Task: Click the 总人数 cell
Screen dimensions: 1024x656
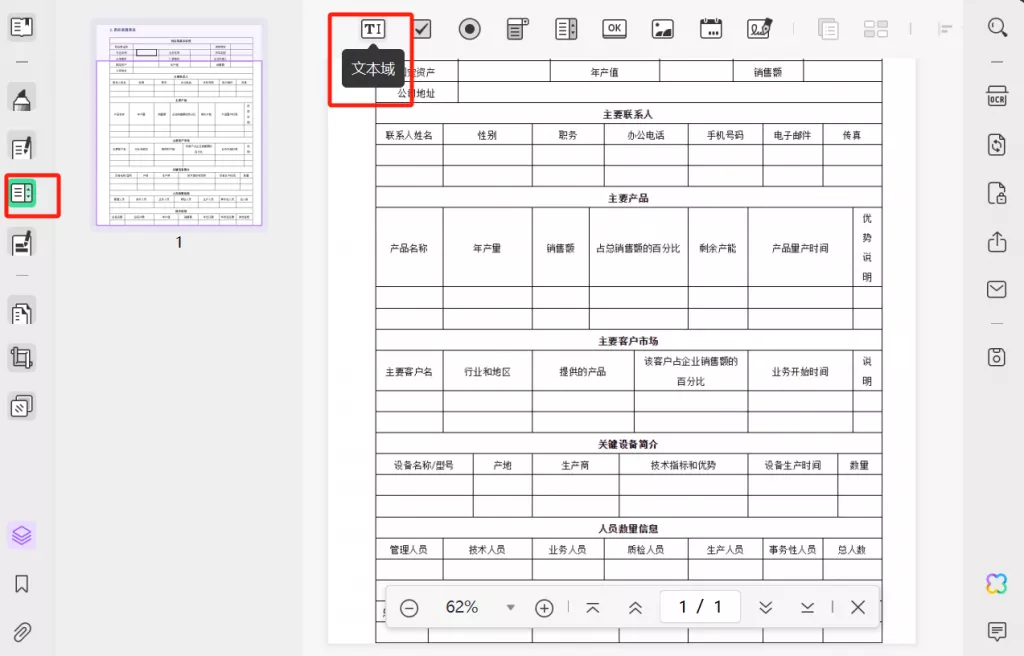Action: tap(852, 549)
